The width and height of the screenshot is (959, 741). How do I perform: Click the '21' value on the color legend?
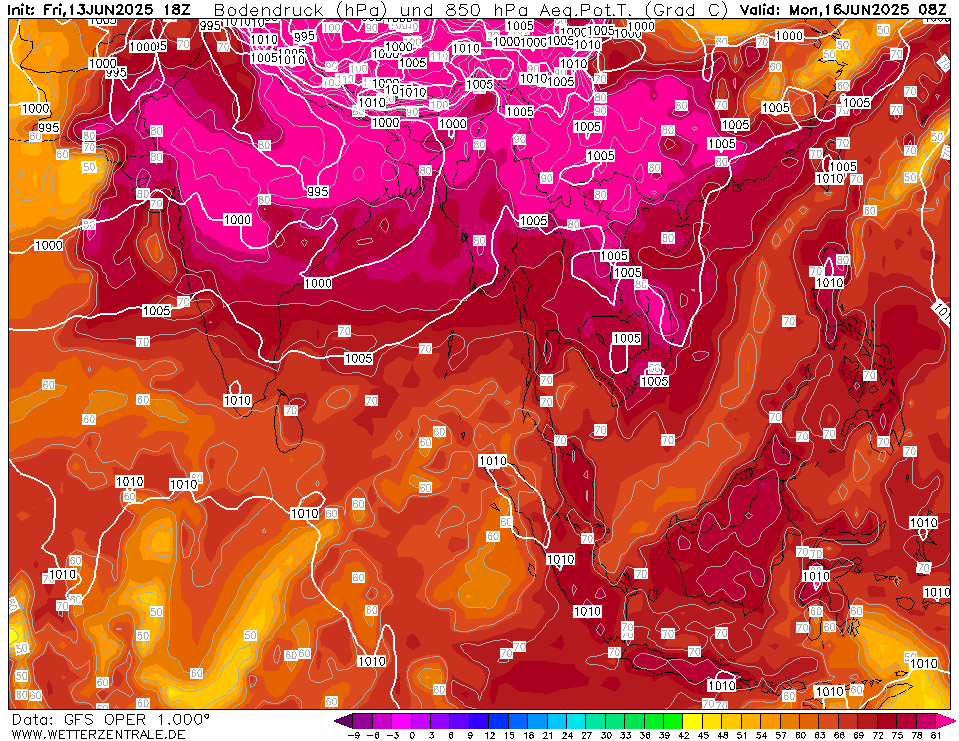coord(548,735)
